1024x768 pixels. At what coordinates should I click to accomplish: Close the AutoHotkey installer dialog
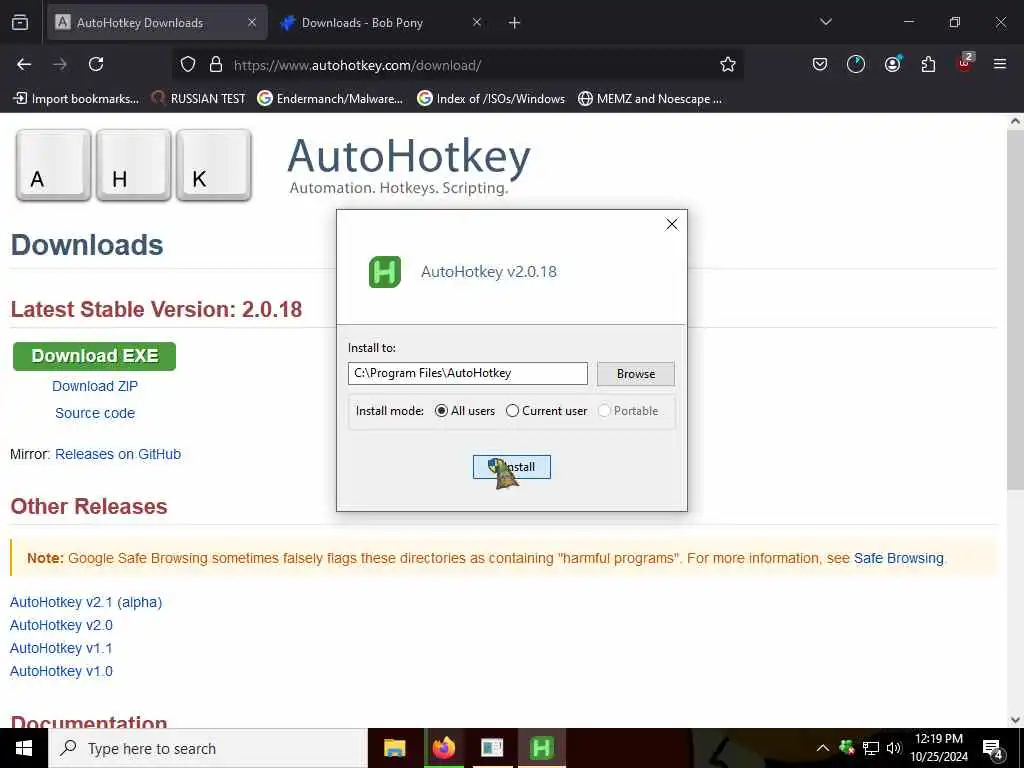671,224
